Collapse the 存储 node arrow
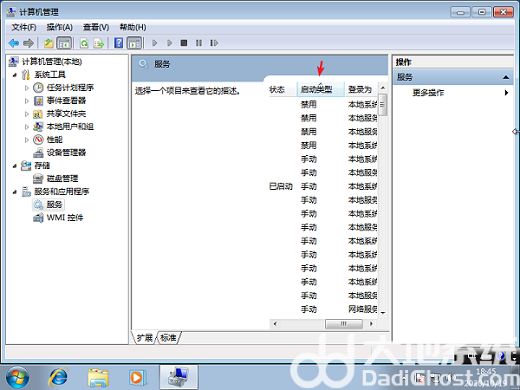The height and width of the screenshot is (390, 520). click(x=15, y=166)
